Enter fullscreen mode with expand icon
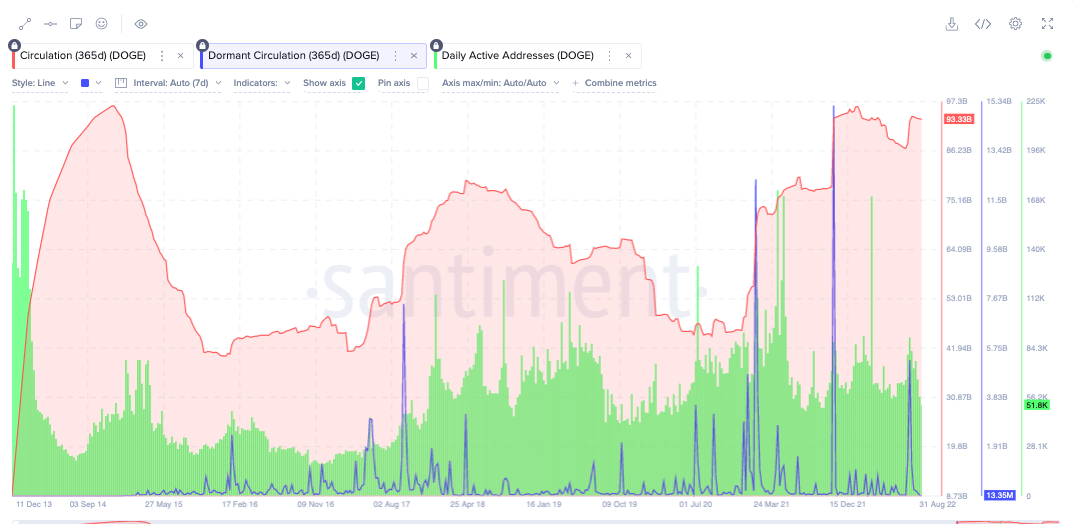Viewport: 1073px width, 524px height. point(1047,24)
